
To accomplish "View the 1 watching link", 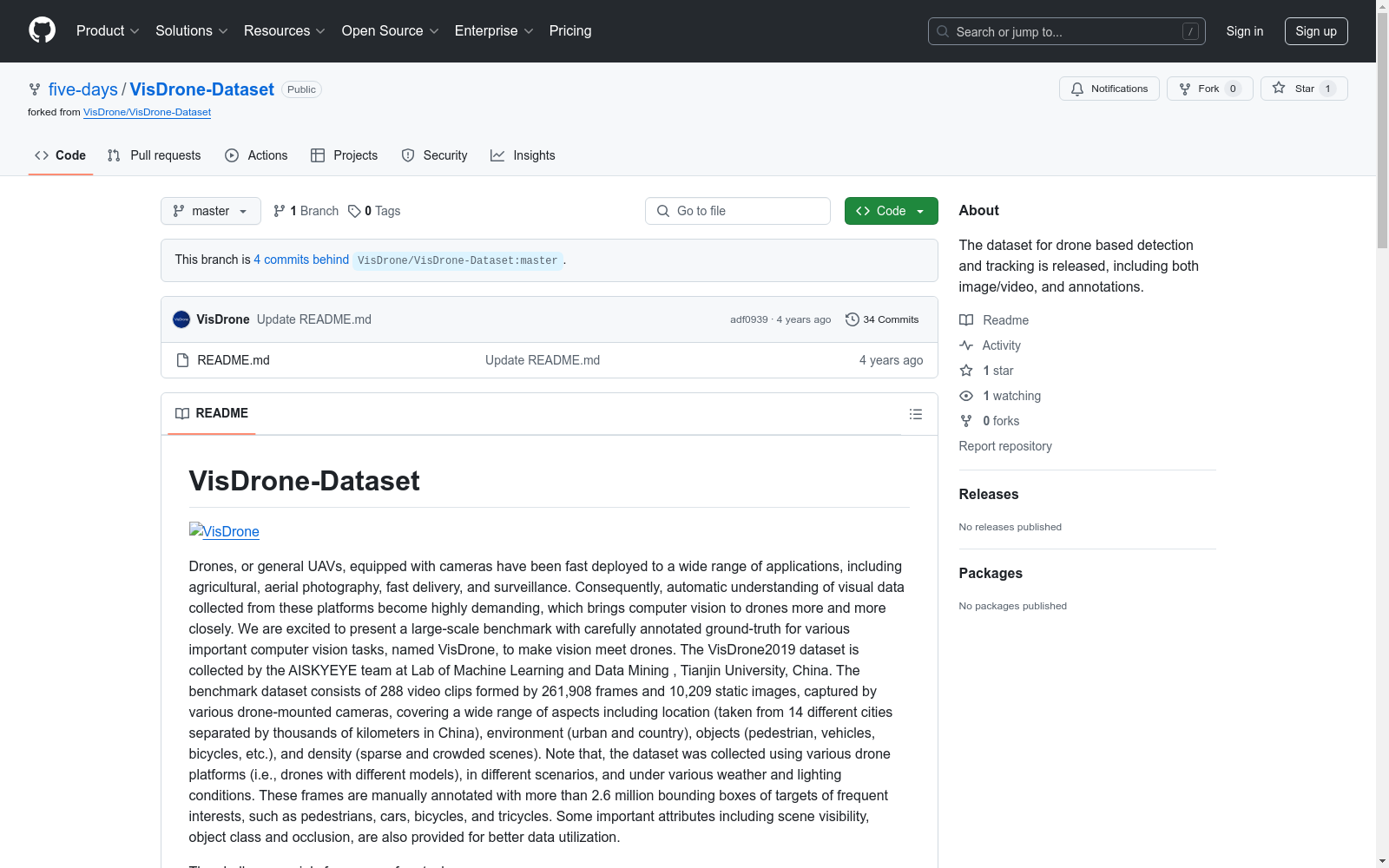I will click(x=1000, y=396).
